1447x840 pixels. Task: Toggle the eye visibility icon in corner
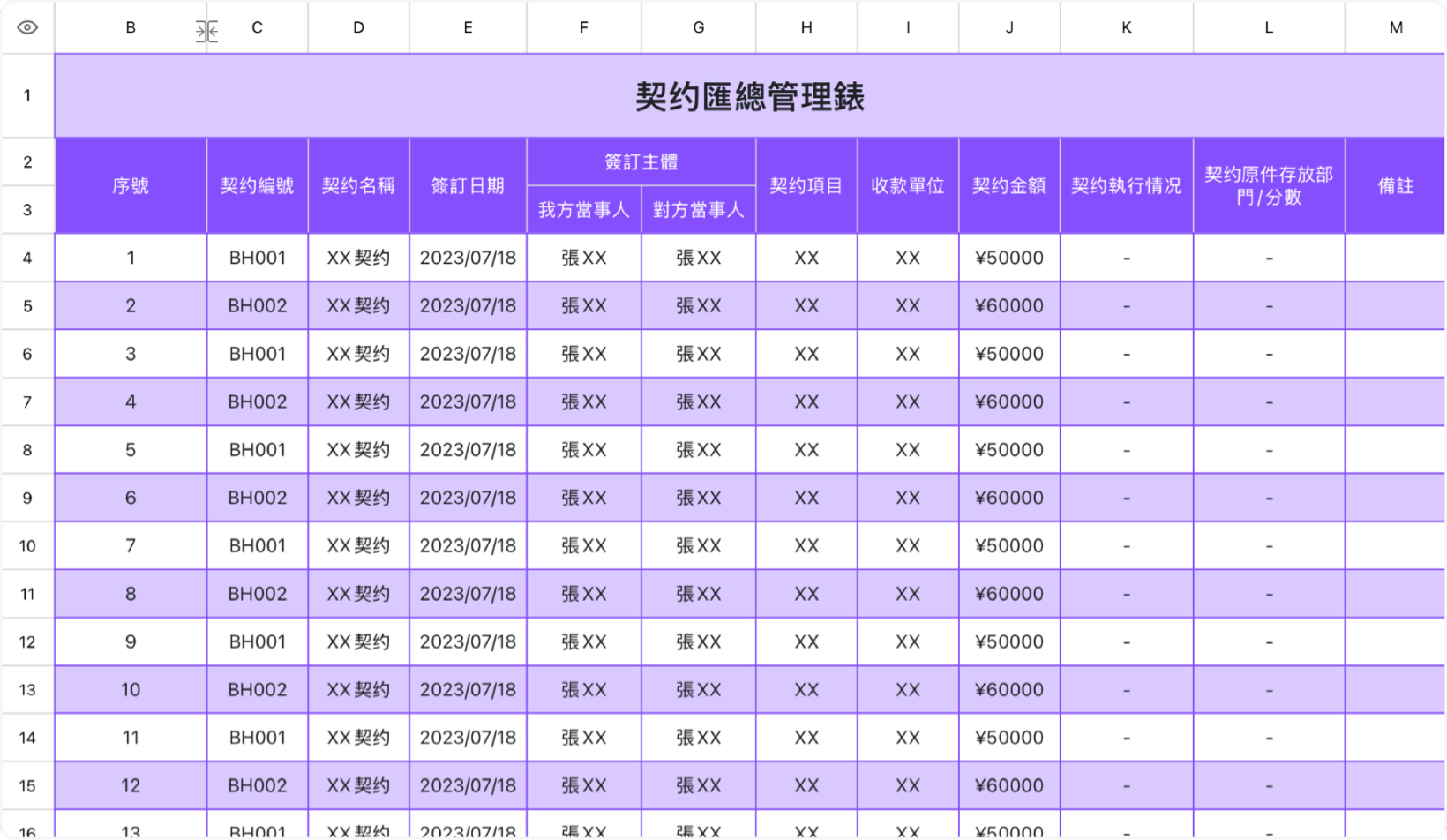27,27
